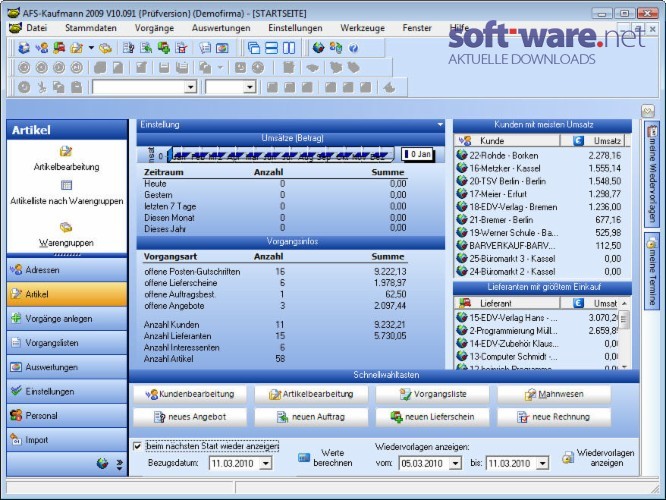The width and height of the screenshot is (666, 500).
Task: Open the Bezugsdatum date dropdown
Action: point(266,463)
